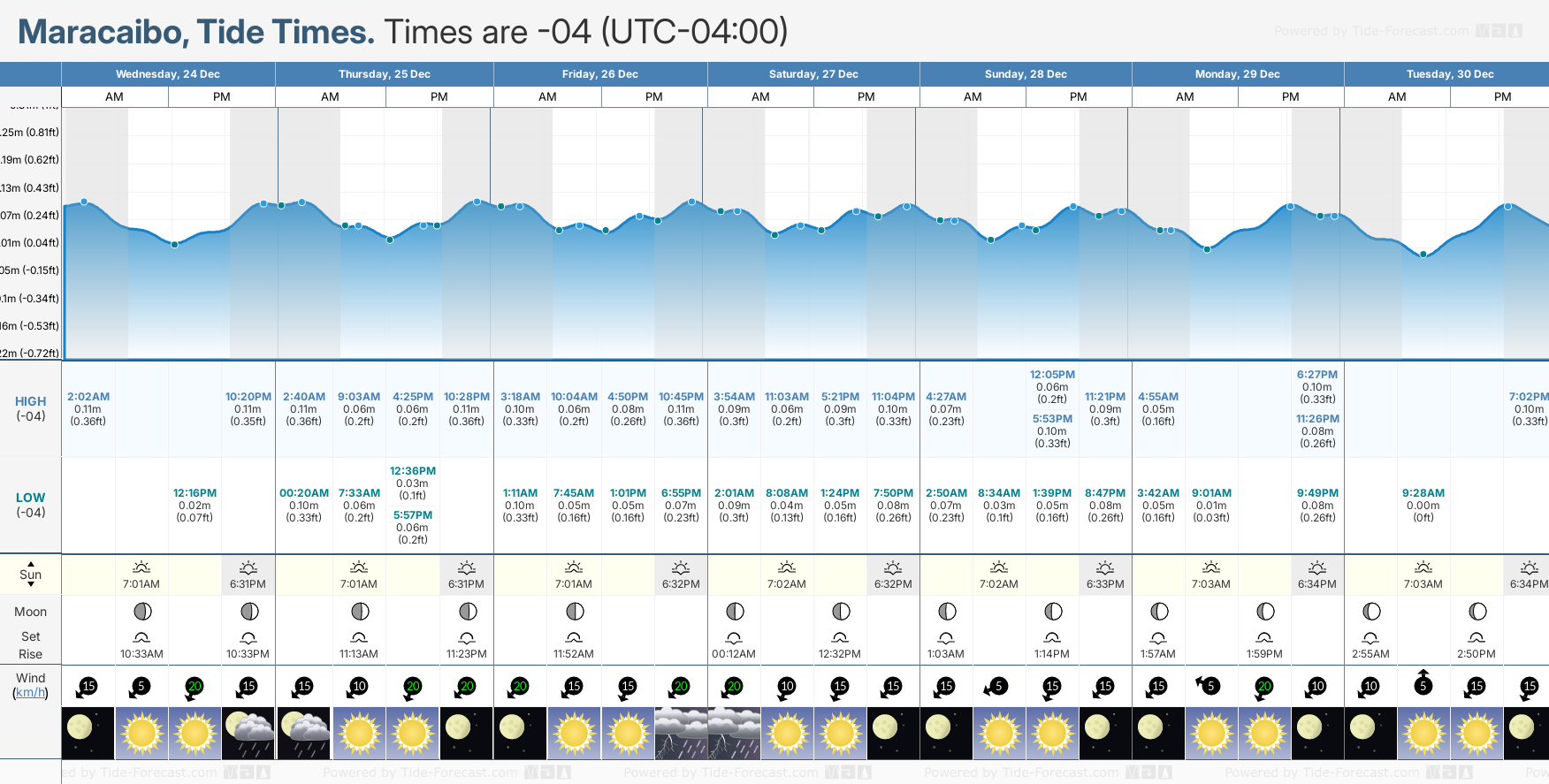Click Wednesday's 12:16PM low tide marker on chart
Screen dimensions: 1549x784
(x=174, y=245)
